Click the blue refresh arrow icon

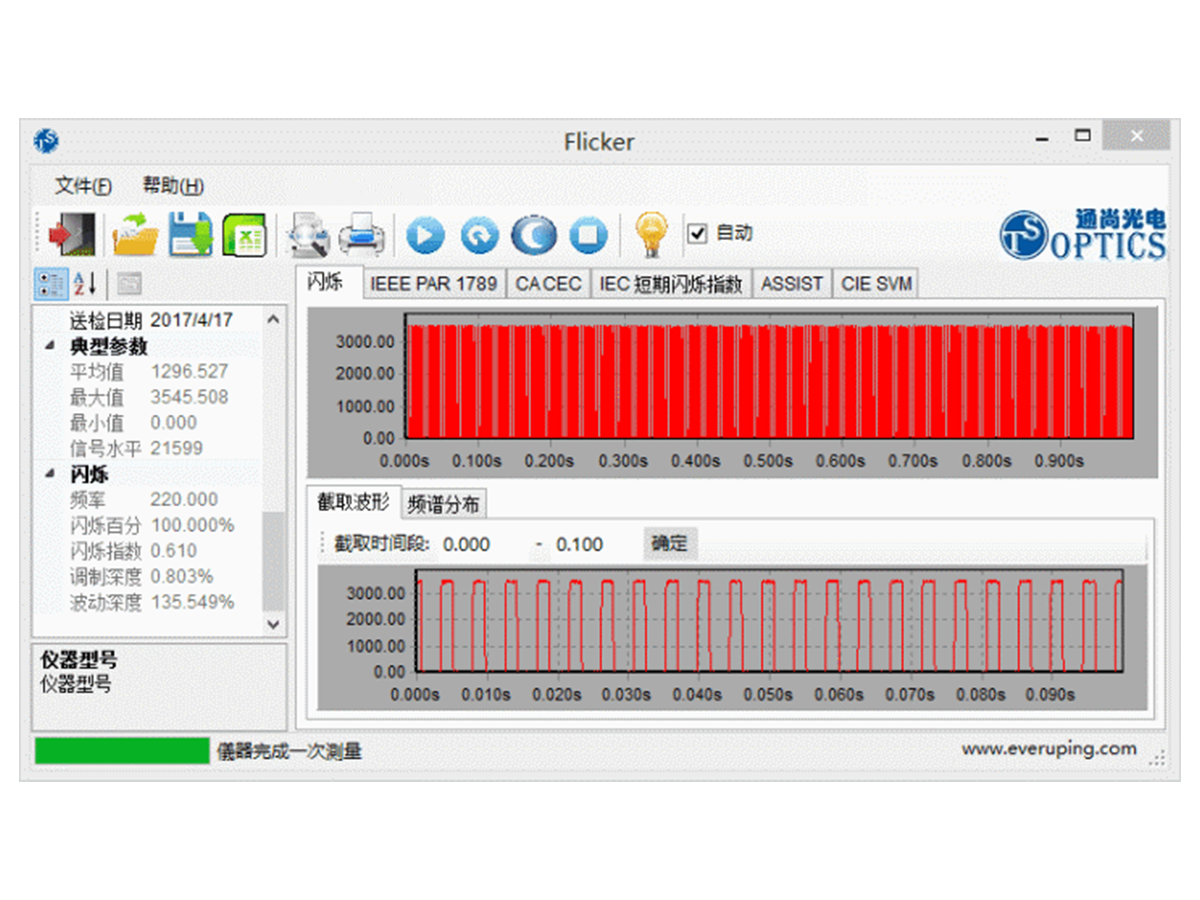pyautogui.click(x=479, y=236)
